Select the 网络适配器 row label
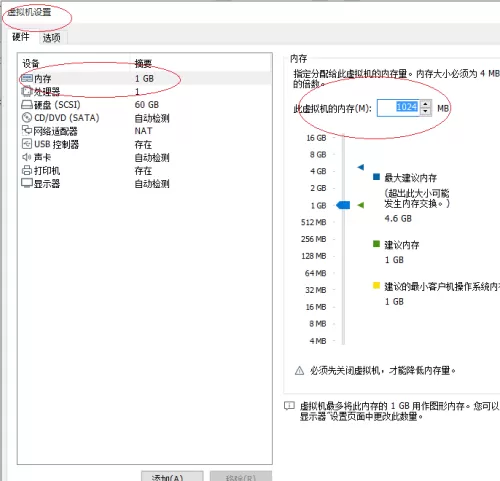500x481 pixels. pos(56,131)
